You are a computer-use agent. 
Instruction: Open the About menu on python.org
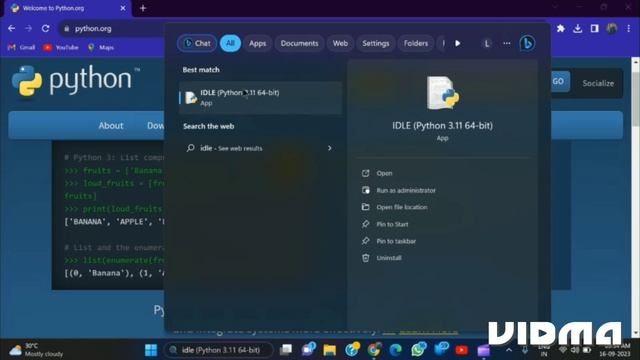tap(111, 126)
